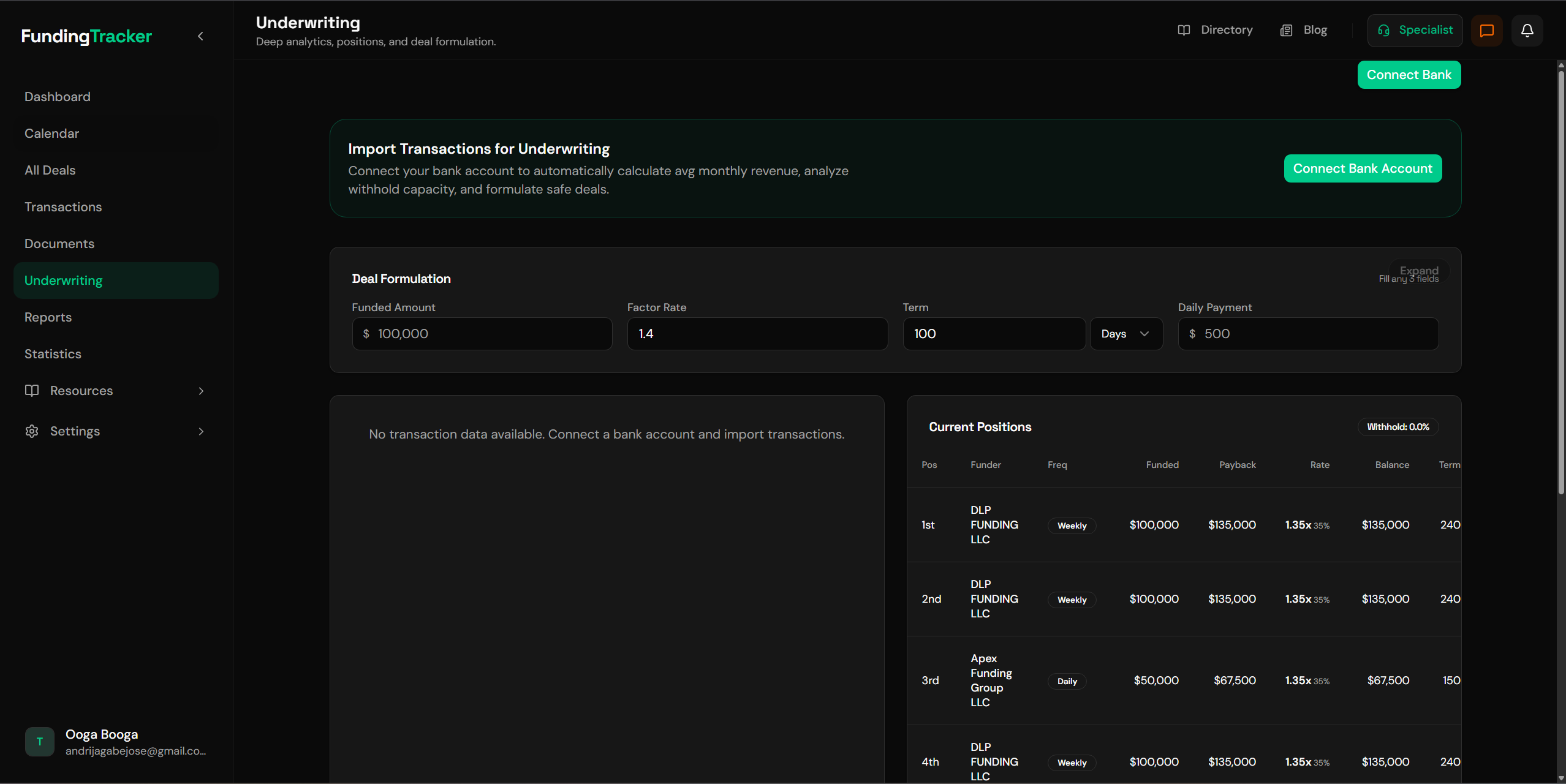Expand the Settings submenu chevron

[x=201, y=431]
